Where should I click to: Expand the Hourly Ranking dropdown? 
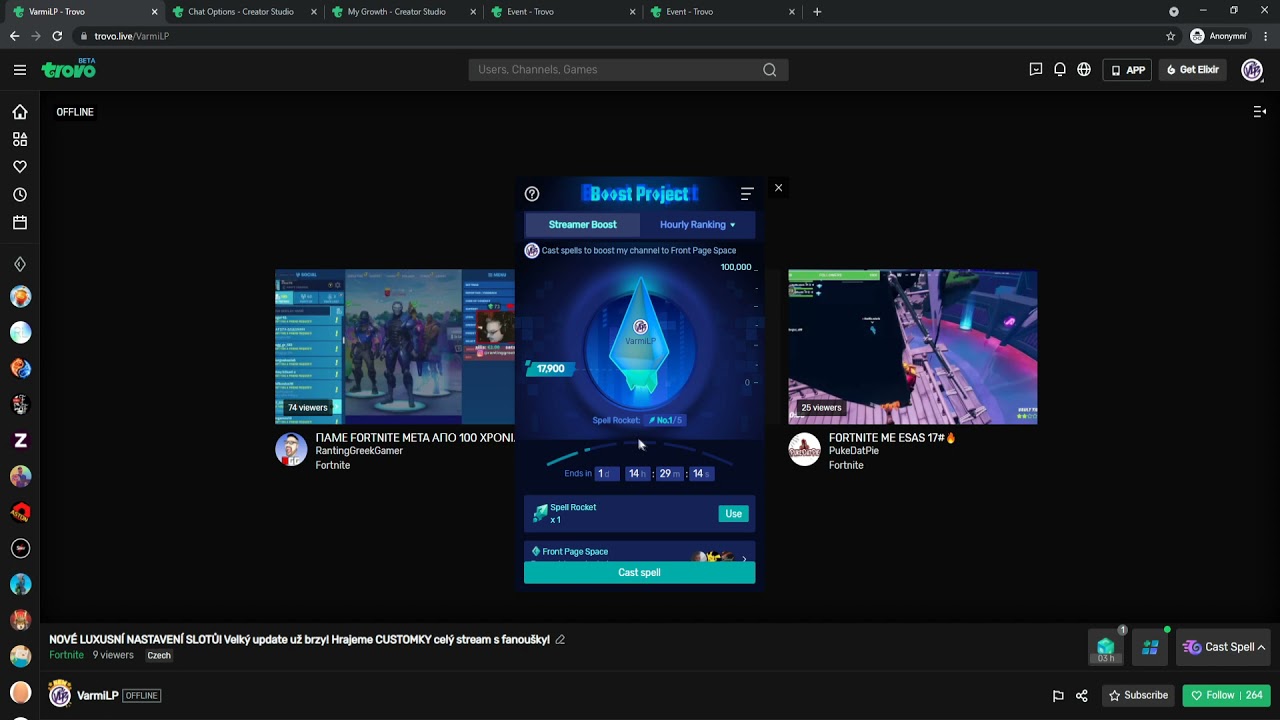coord(697,225)
